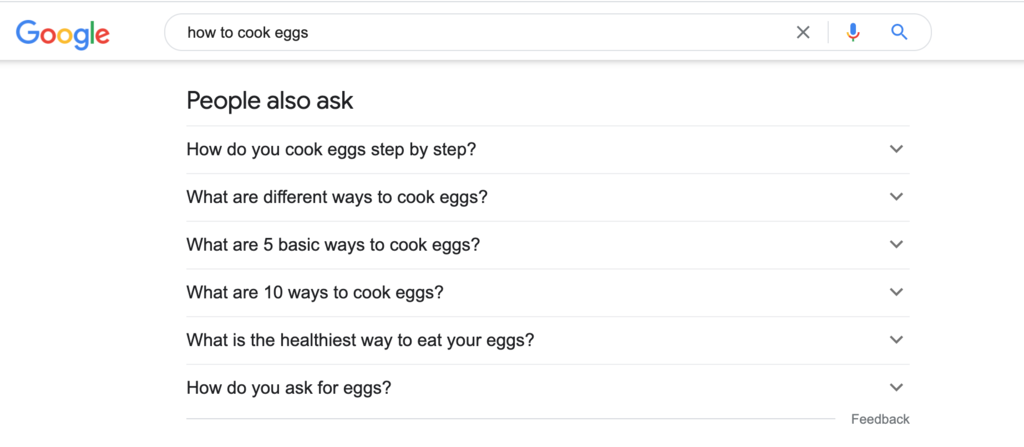Click the vertical divider beside the microphone icon
The width and height of the screenshot is (1024, 447).
click(828, 32)
